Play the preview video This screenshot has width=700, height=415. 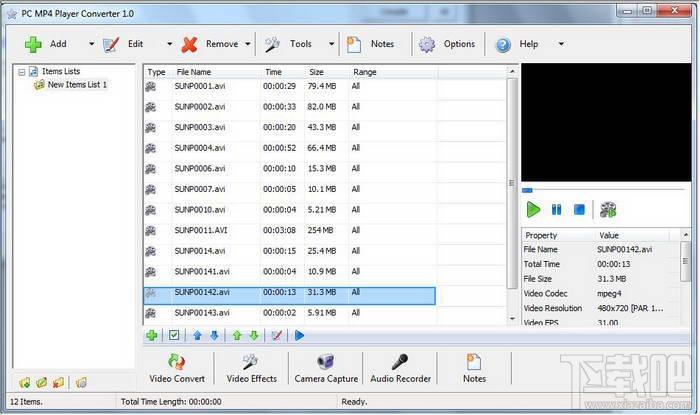point(533,210)
